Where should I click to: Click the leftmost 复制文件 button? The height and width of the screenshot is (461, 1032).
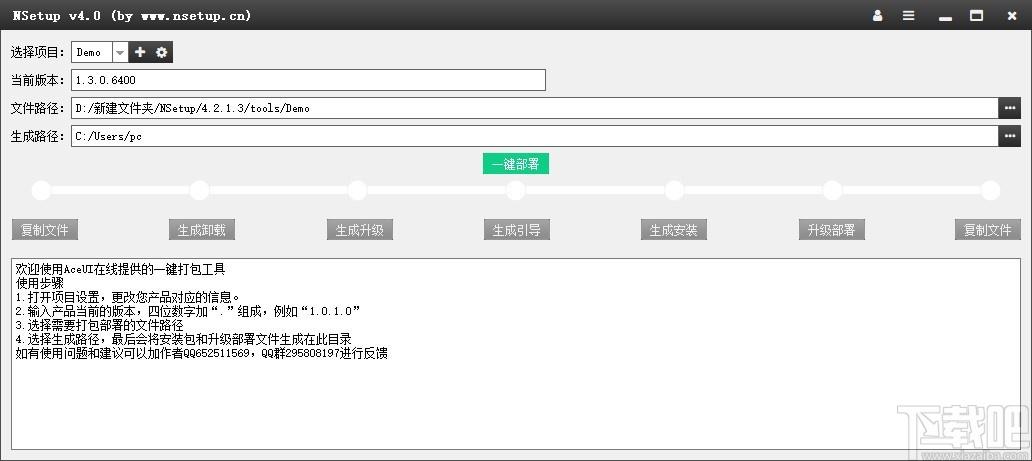(45, 230)
